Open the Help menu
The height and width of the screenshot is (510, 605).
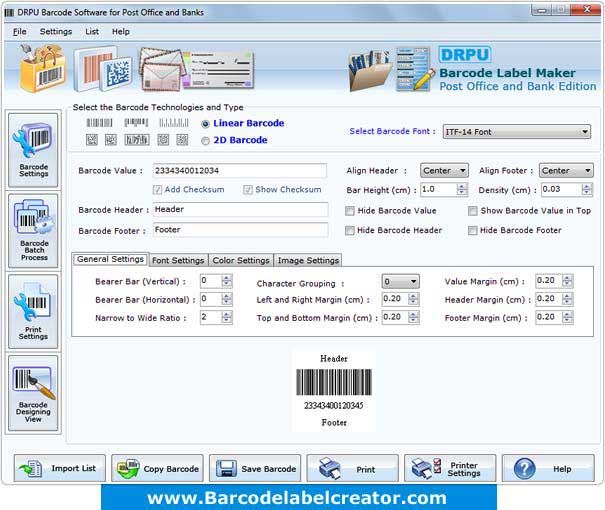121,32
